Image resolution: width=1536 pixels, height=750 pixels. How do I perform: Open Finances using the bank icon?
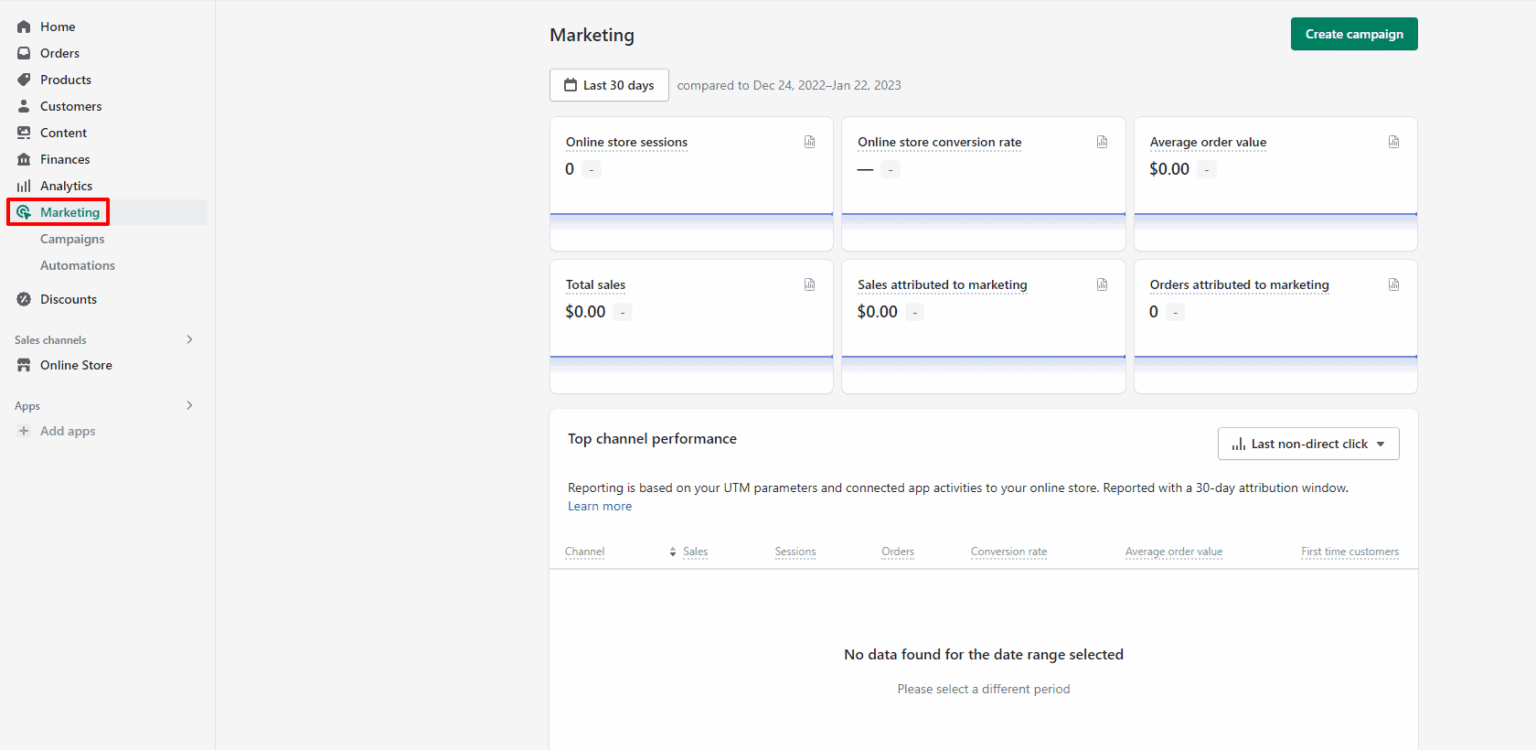[x=23, y=158]
